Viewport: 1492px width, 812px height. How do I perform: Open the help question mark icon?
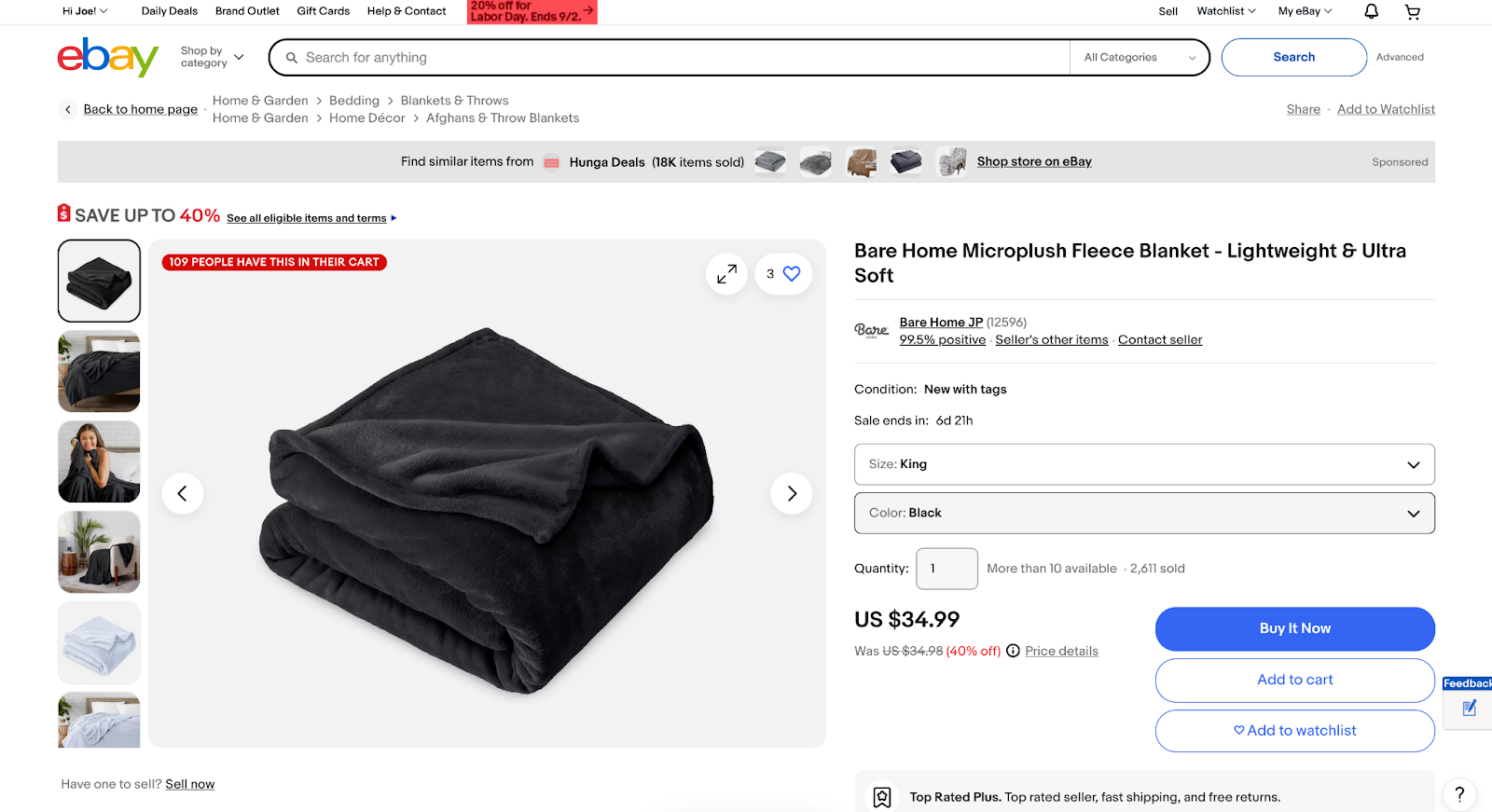tap(1458, 794)
